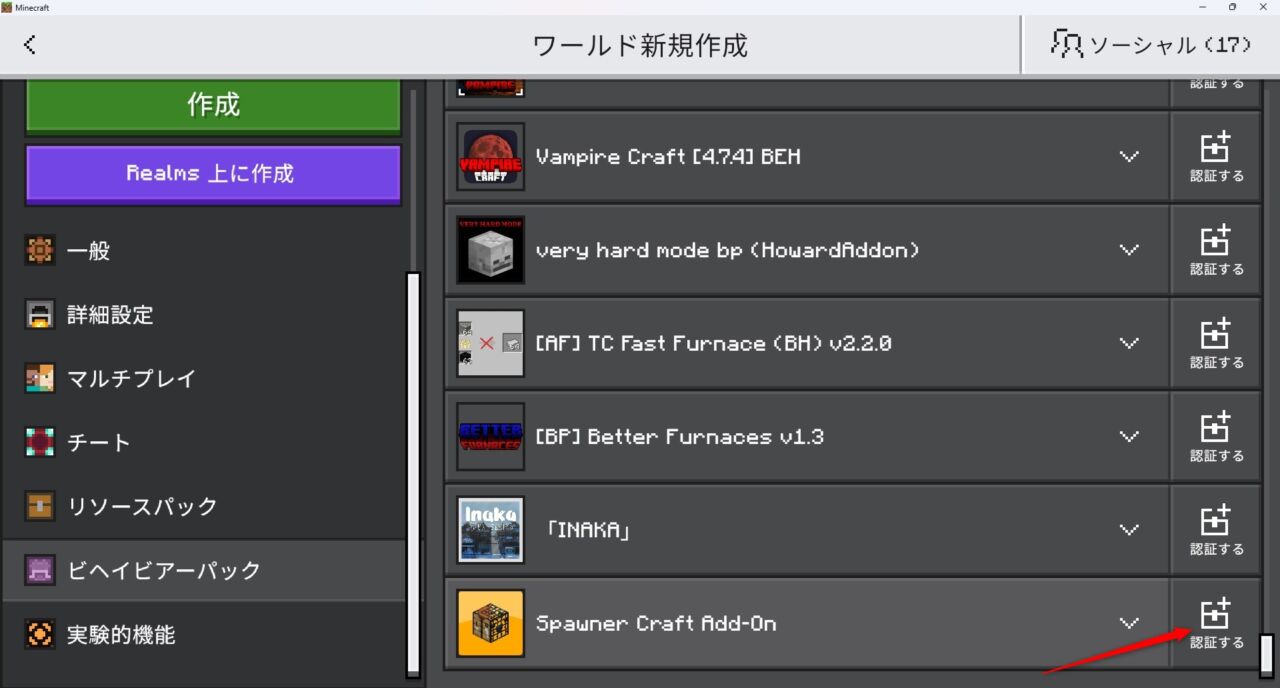Expand Better Furnaces v1.3 details
The image size is (1280, 688).
1129,437
